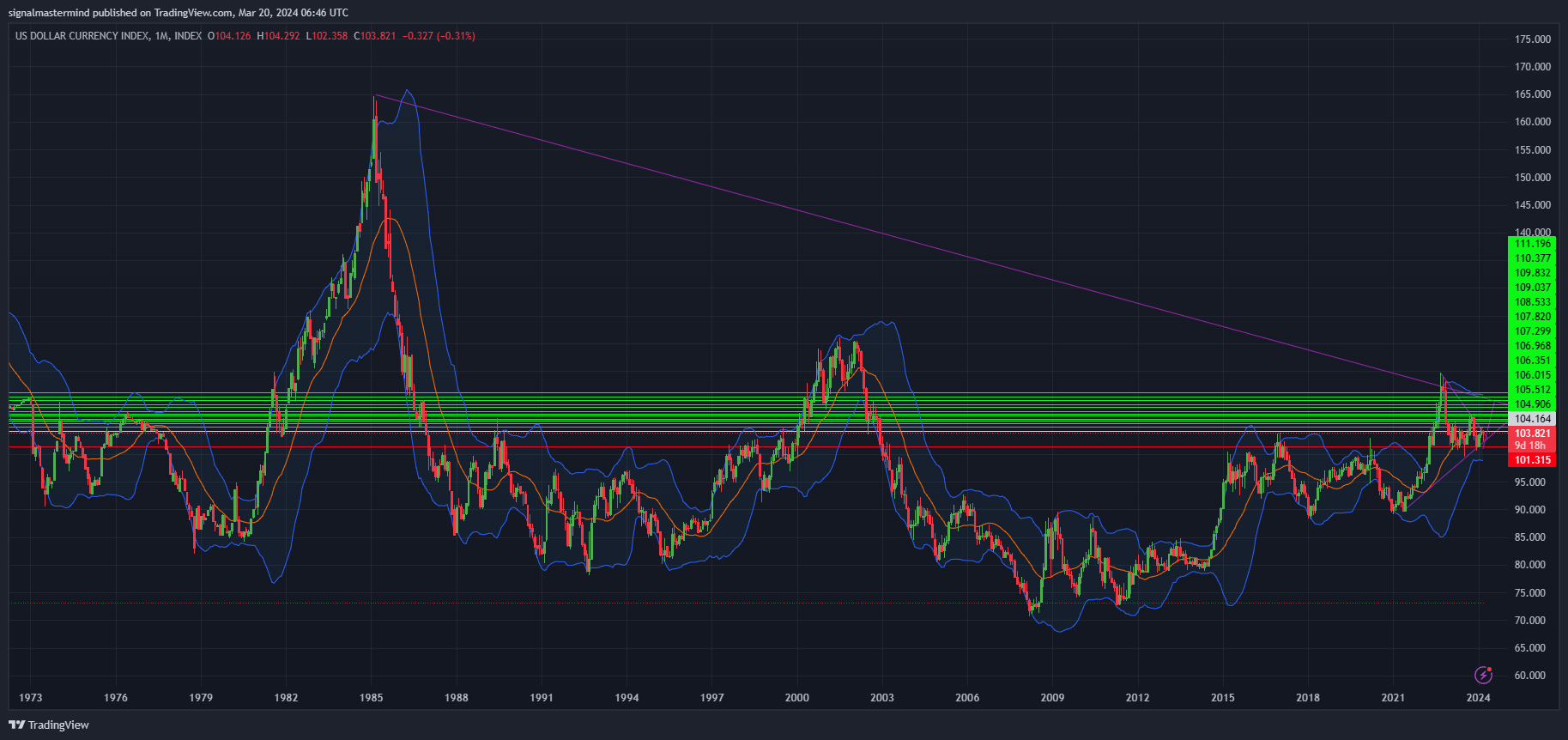Image resolution: width=1568 pixels, height=740 pixels.
Task: Click the purple lightning bolt icon
Action: point(1483,675)
